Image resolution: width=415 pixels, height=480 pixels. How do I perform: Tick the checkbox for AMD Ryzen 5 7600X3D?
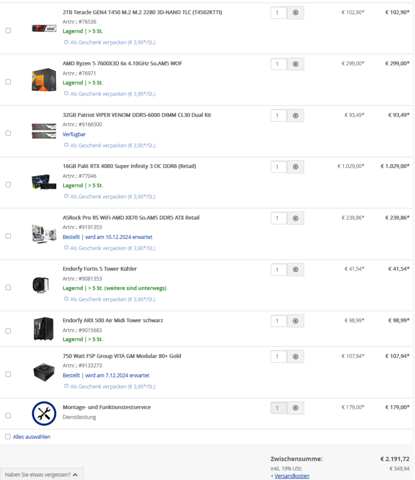[x=8, y=82]
